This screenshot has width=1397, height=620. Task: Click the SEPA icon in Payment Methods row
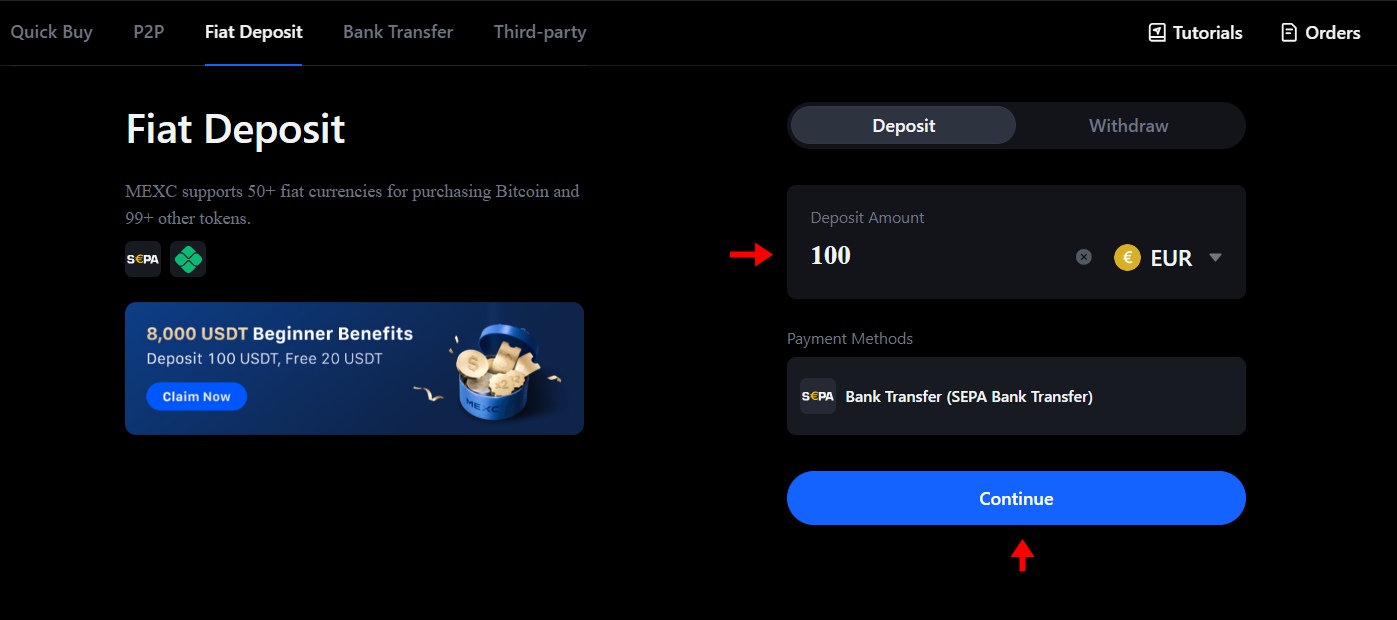(x=817, y=396)
